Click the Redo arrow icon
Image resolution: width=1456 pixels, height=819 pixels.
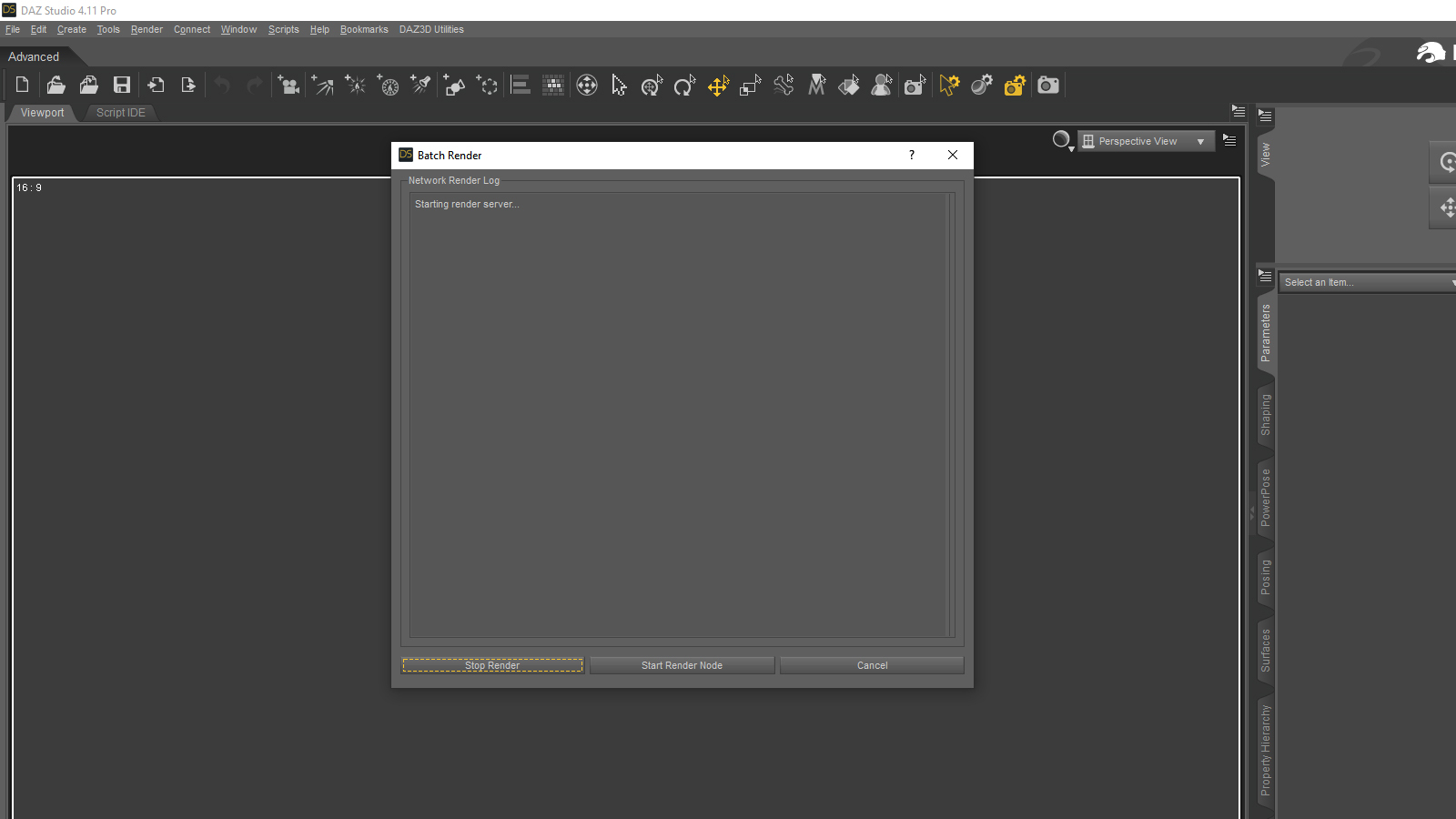click(255, 86)
